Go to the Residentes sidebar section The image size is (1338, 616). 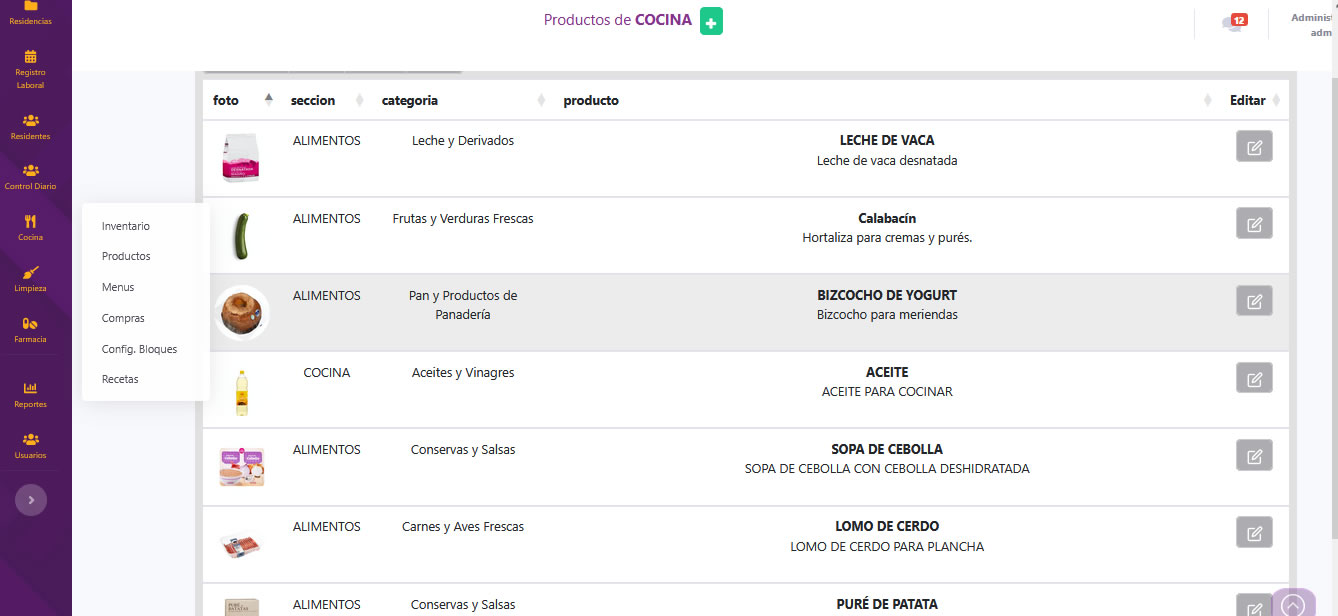(x=30, y=126)
